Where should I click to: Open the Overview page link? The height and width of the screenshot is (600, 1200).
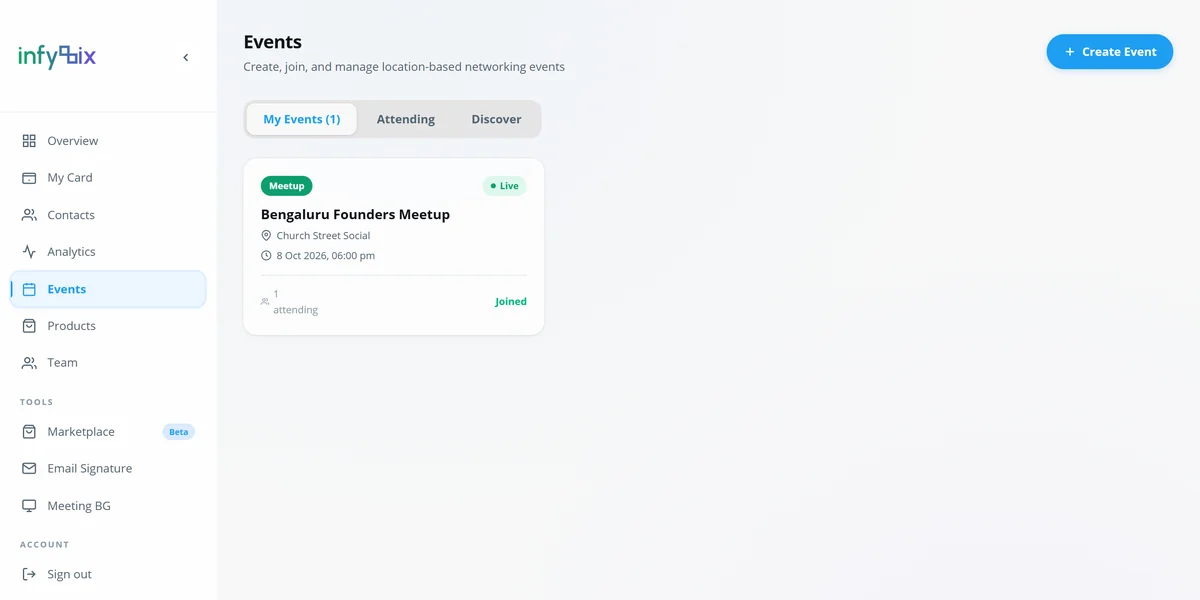[x=108, y=141]
